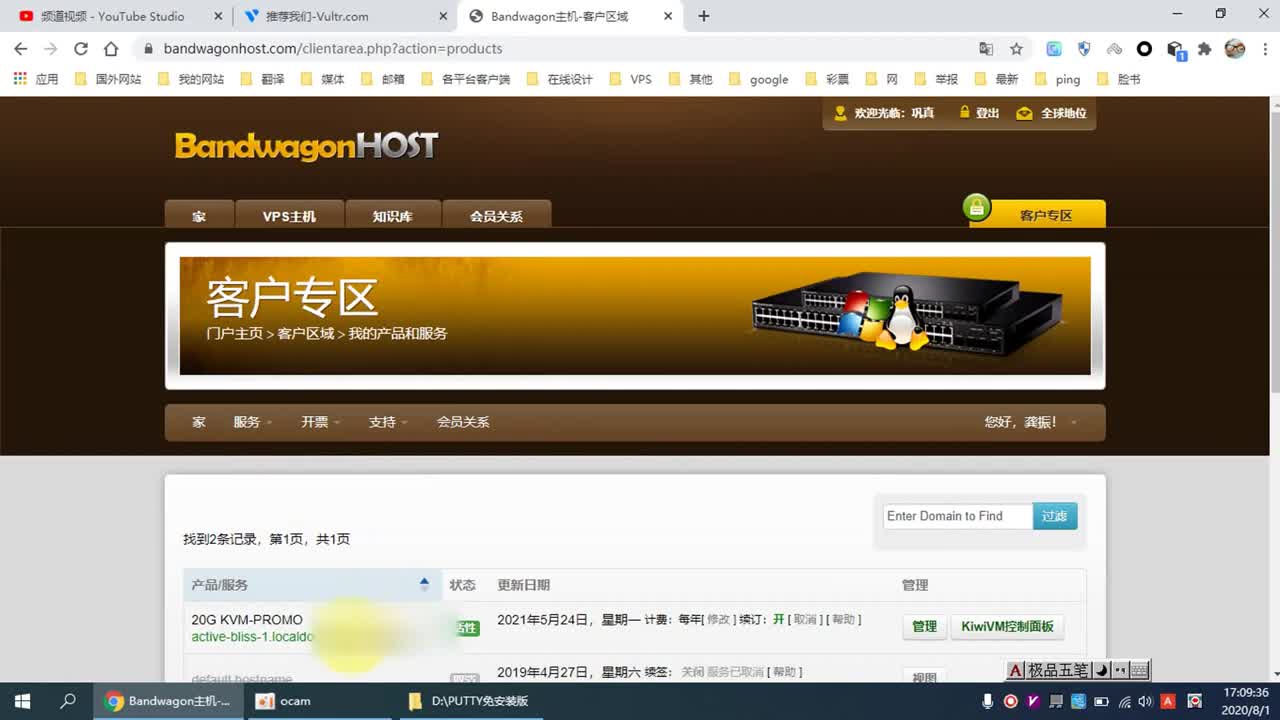Expand the 开票 dropdown menu
1280x720 pixels.
pyautogui.click(x=320, y=422)
